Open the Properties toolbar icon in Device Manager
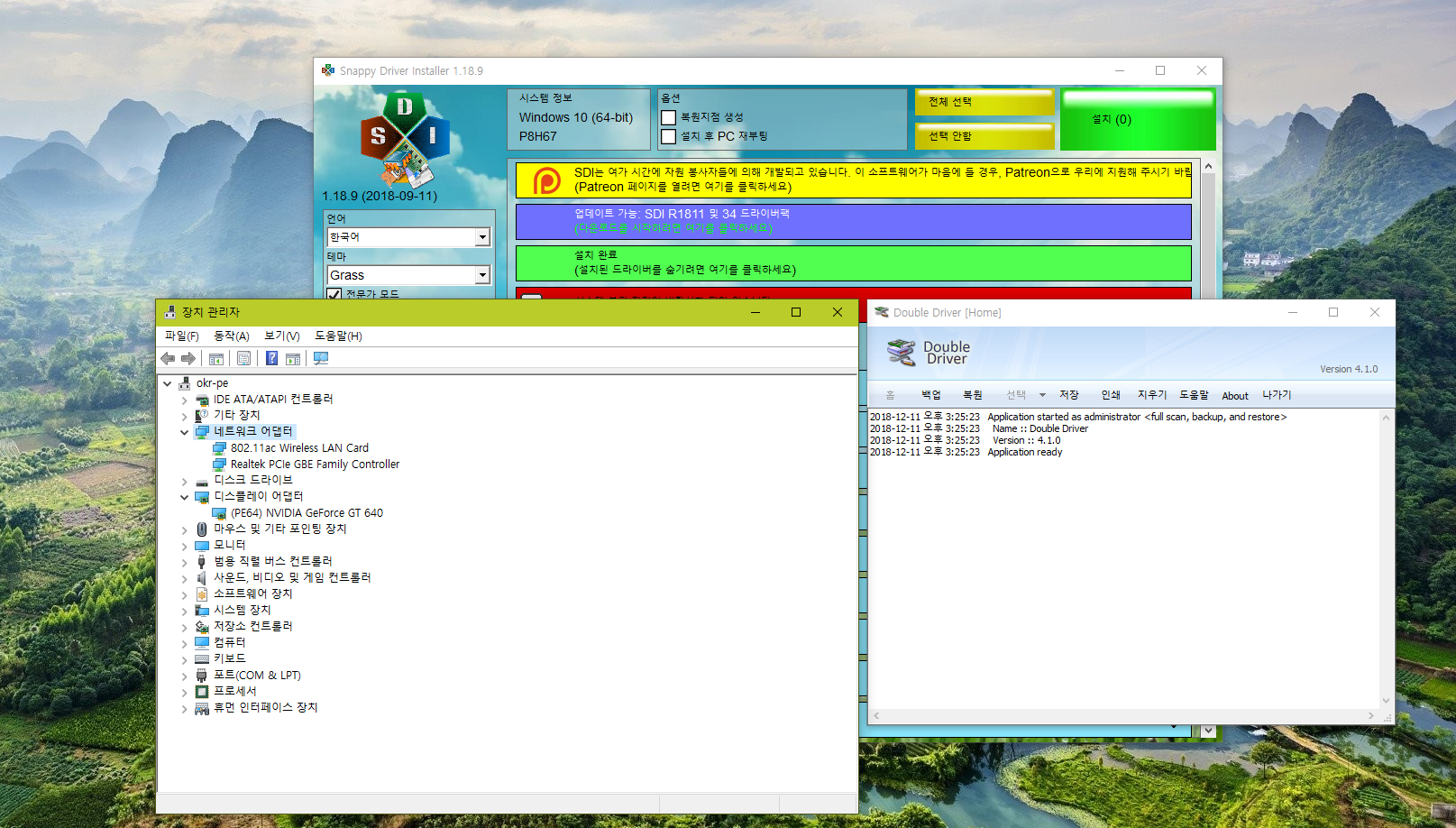 click(x=243, y=359)
